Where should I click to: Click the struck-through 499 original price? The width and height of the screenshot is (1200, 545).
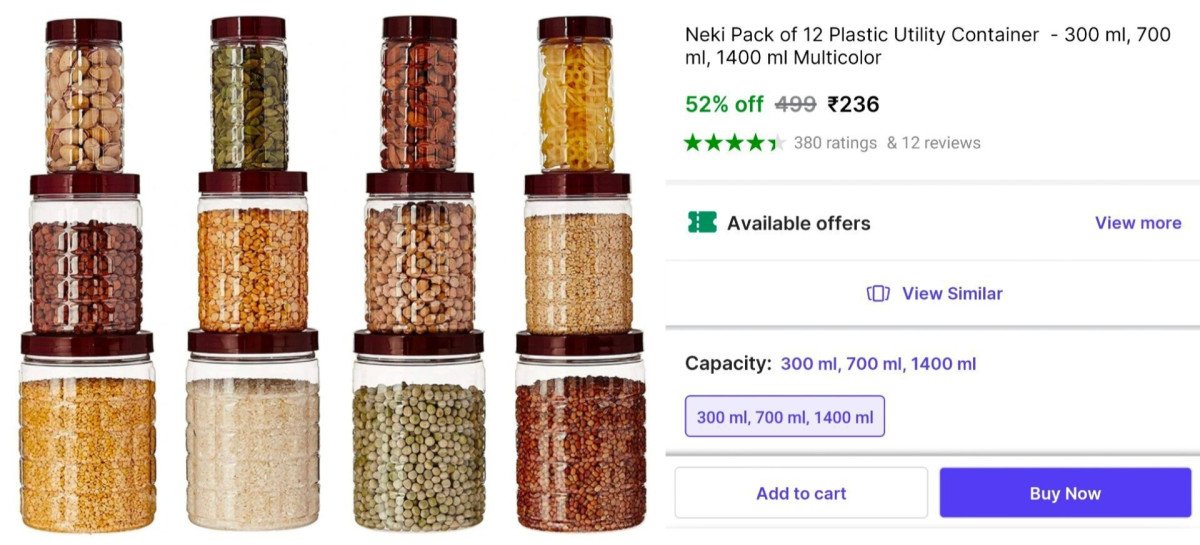click(x=795, y=104)
